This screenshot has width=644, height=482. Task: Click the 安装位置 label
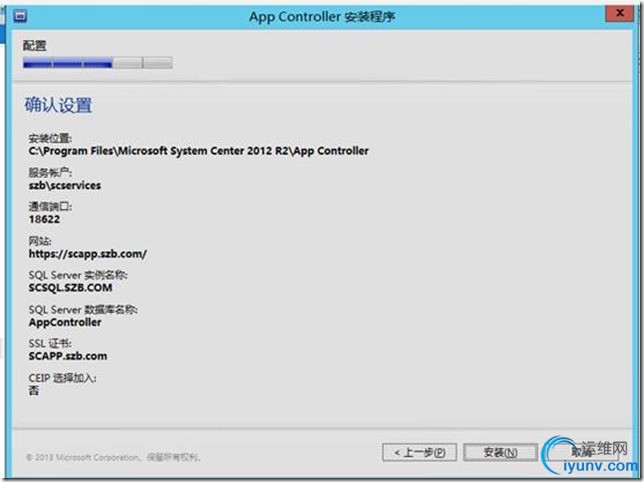pos(50,138)
